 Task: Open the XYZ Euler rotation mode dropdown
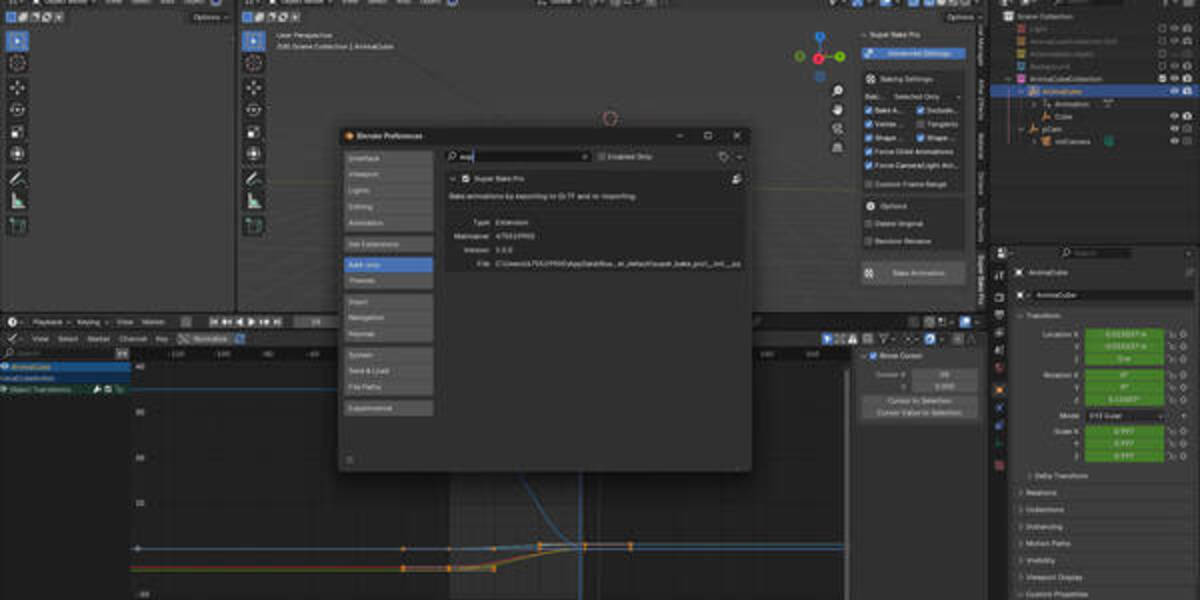[1125, 415]
